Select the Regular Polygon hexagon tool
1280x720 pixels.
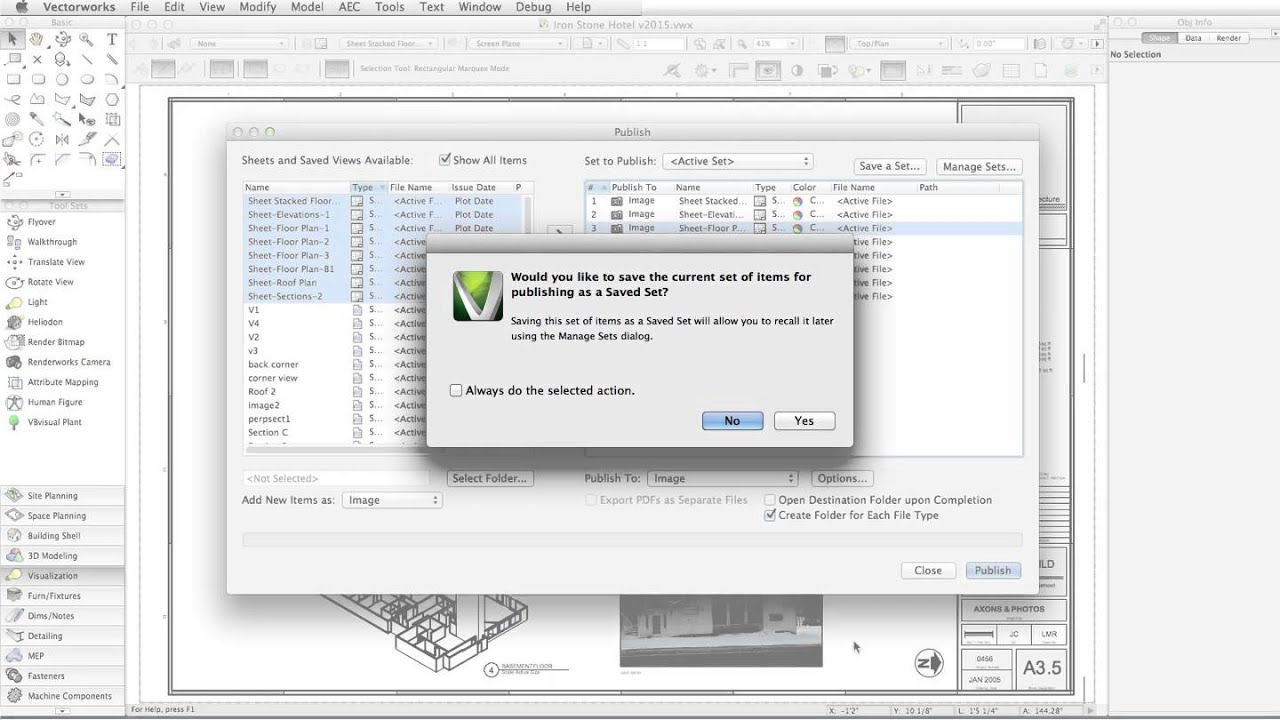point(112,99)
